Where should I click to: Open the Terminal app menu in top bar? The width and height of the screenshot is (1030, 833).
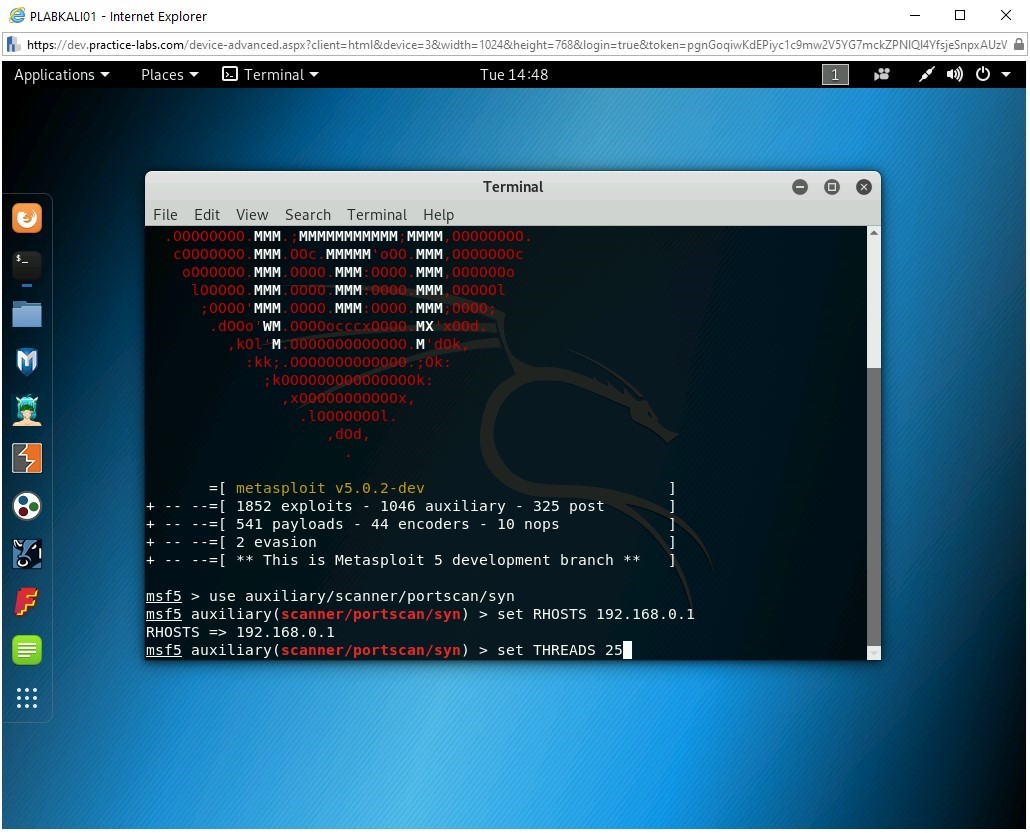tap(271, 75)
